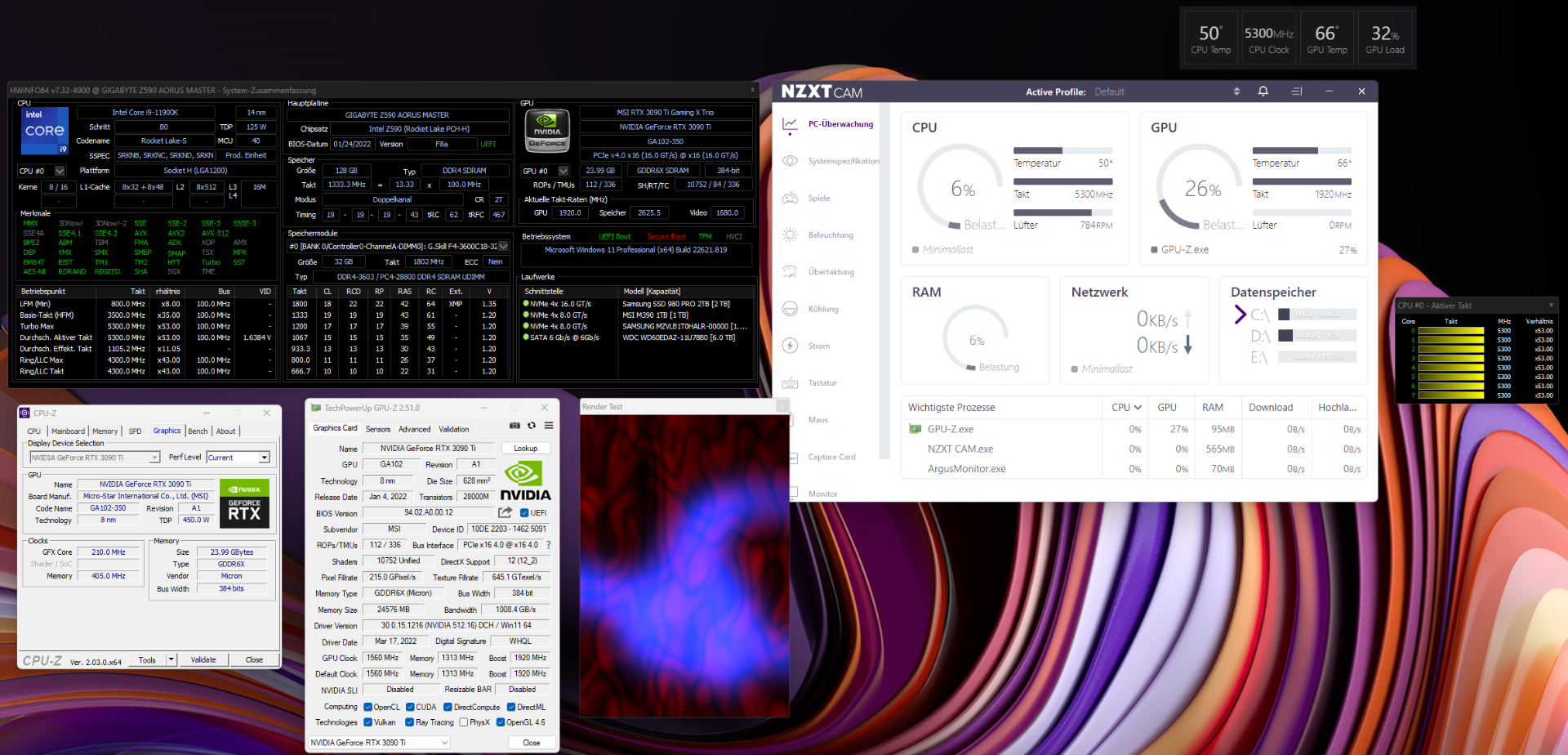The image size is (1568, 755).
Task: Click GPU Temperatur bar in NZXT CAM
Action: (1302, 150)
